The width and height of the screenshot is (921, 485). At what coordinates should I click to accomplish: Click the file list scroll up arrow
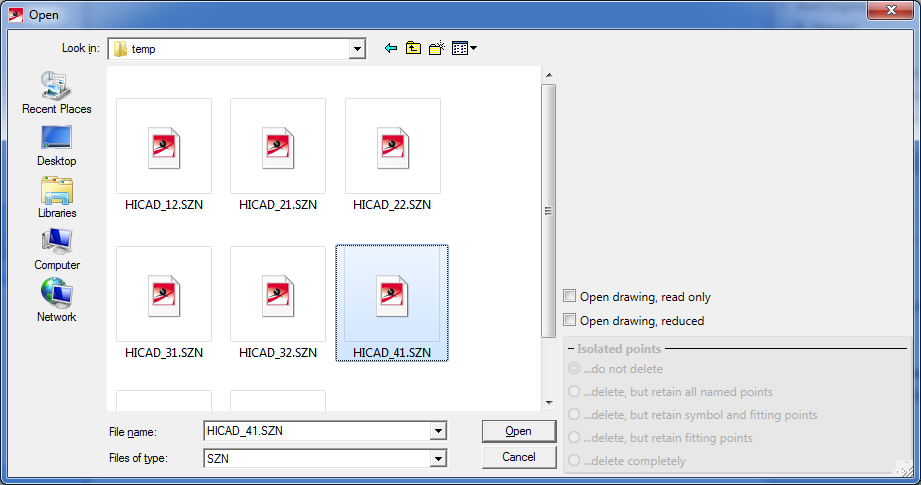point(549,75)
